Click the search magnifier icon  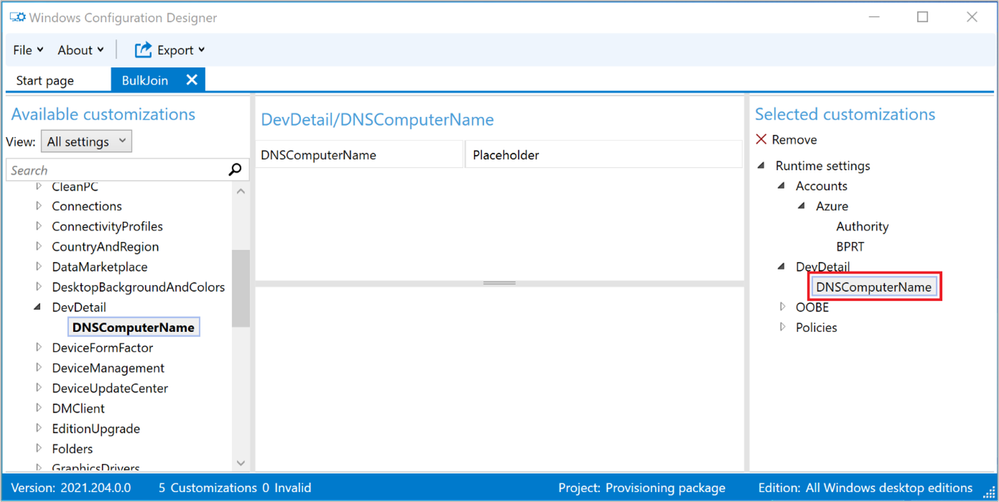(x=235, y=170)
